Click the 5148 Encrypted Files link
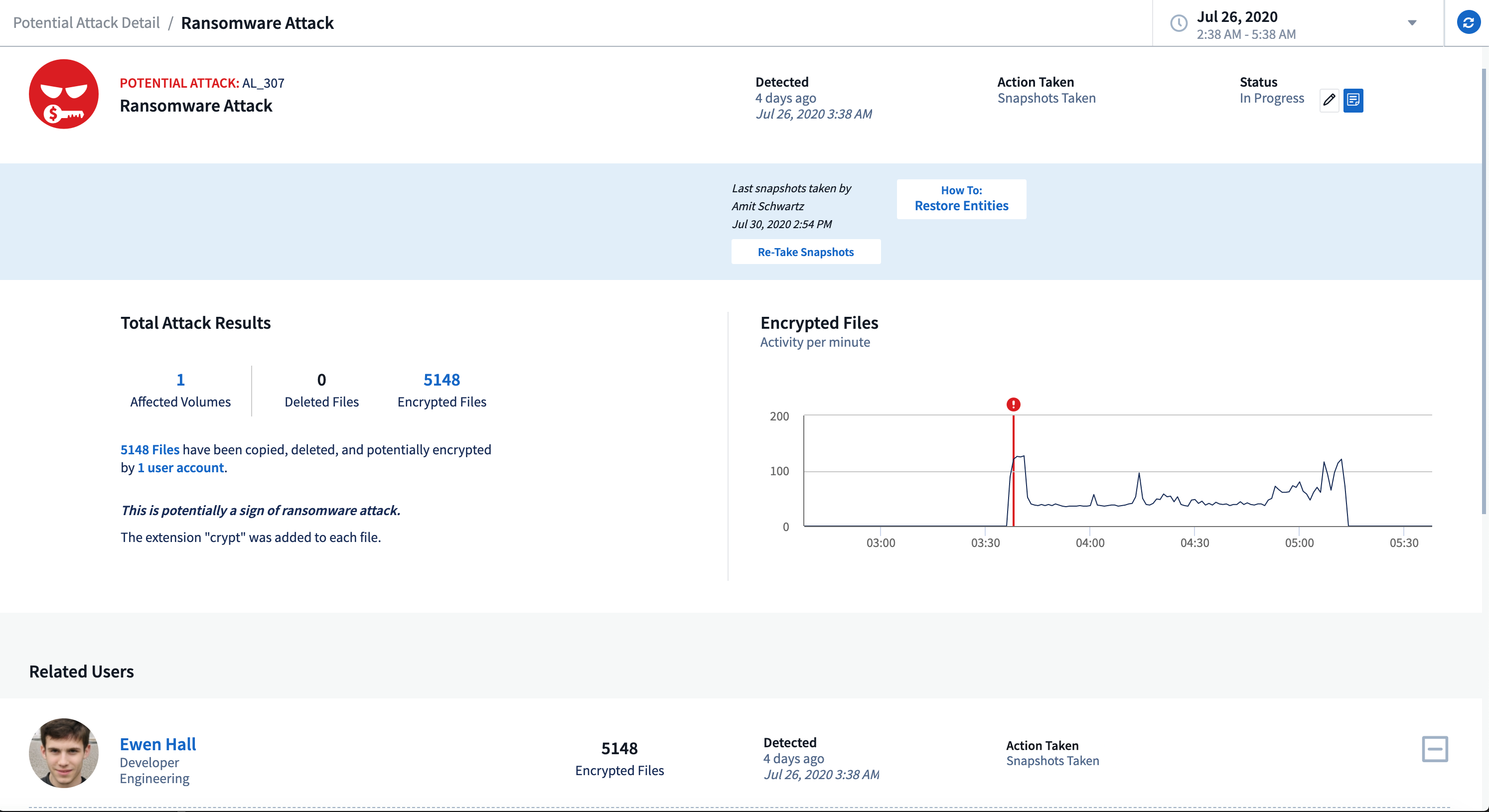The image size is (1489, 812). [x=441, y=379]
